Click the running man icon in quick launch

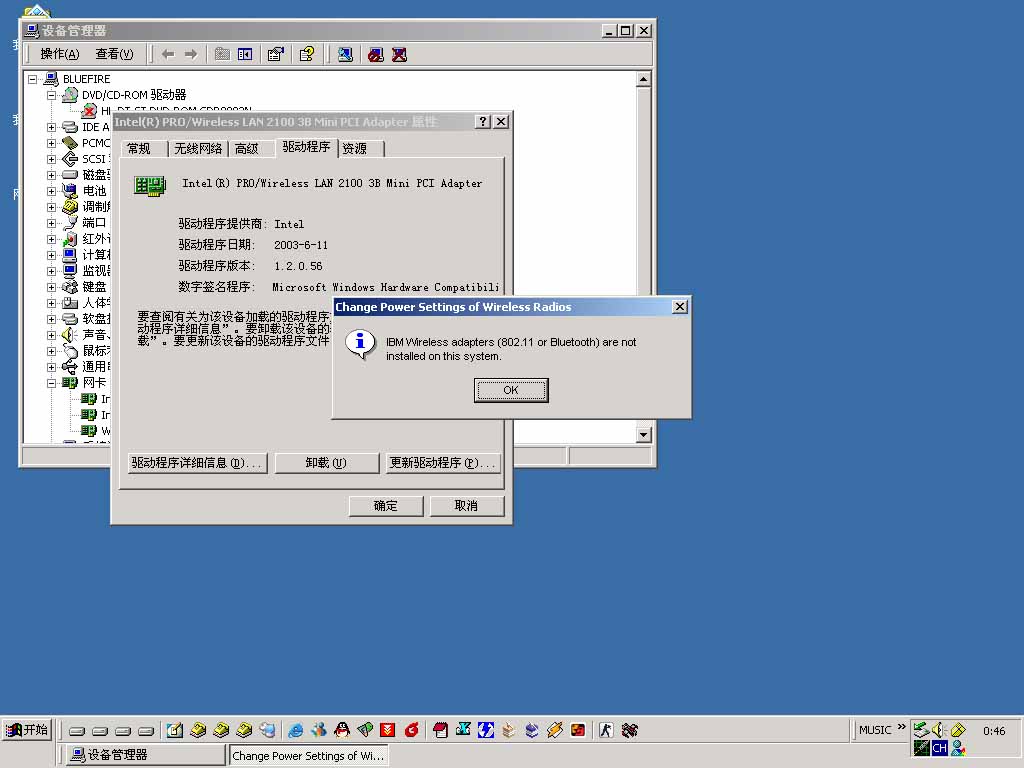point(606,730)
